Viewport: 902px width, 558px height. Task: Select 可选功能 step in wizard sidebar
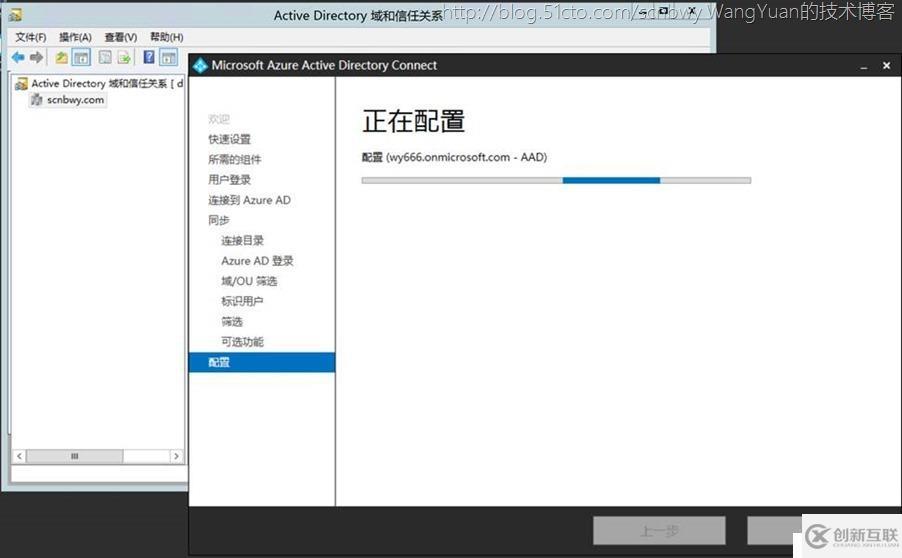tap(242, 342)
